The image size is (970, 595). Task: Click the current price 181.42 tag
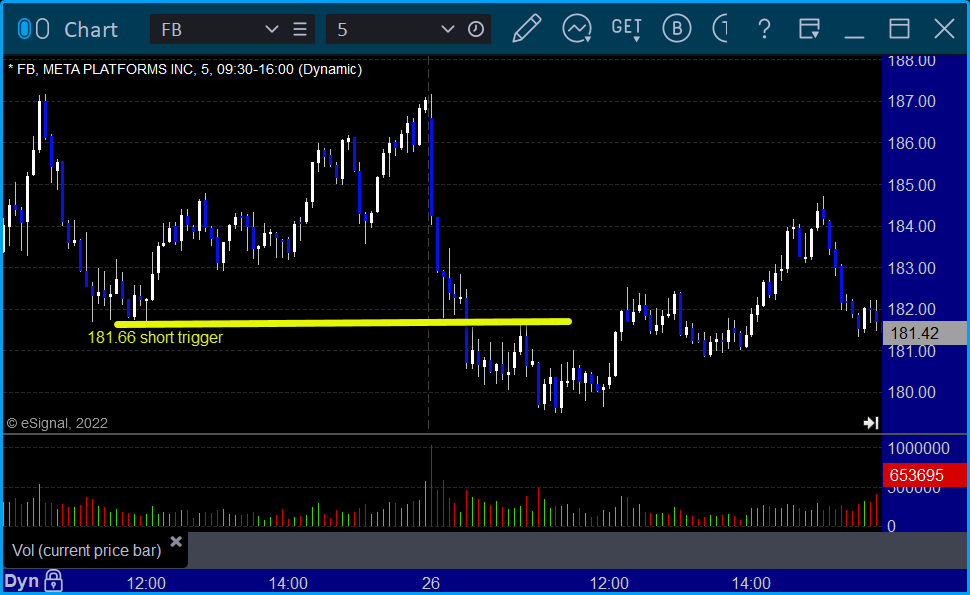point(924,333)
